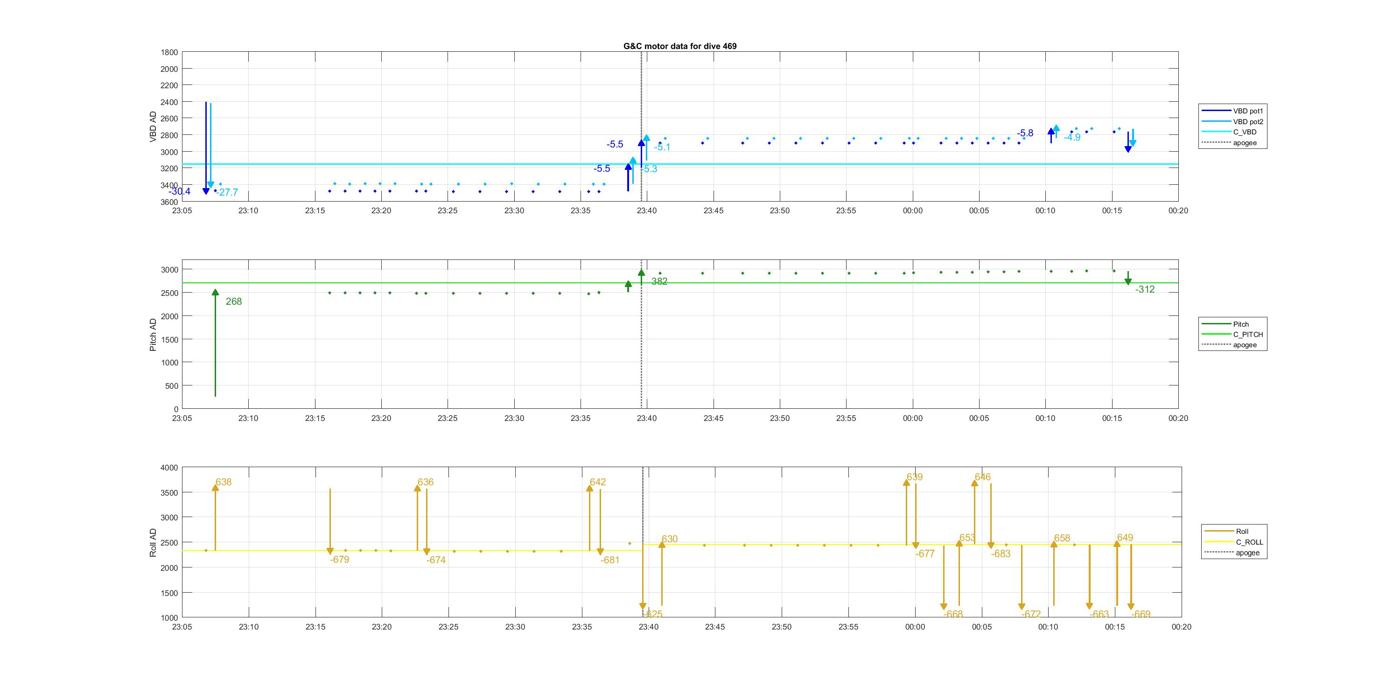
Task: Click the "4000" tick on the Roll axis
Action: (x=168, y=467)
